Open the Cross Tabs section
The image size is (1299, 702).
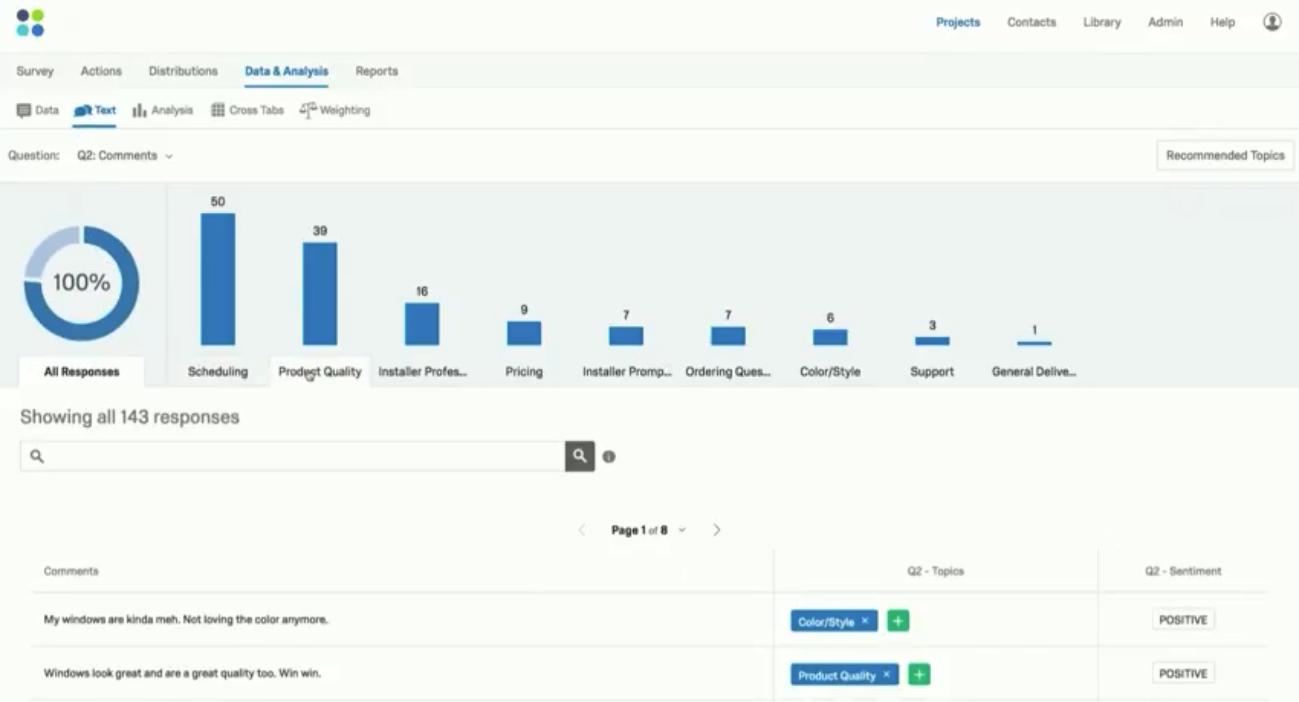(247, 110)
